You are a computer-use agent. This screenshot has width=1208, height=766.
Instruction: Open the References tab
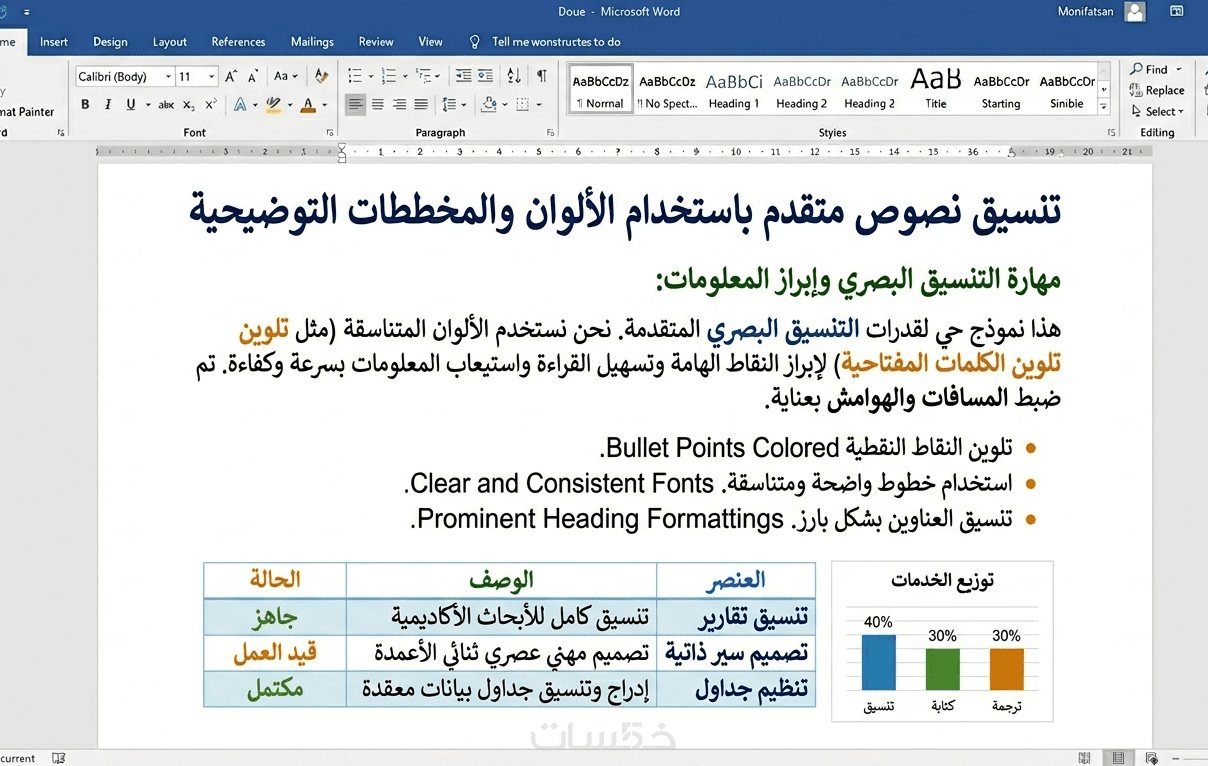238,42
